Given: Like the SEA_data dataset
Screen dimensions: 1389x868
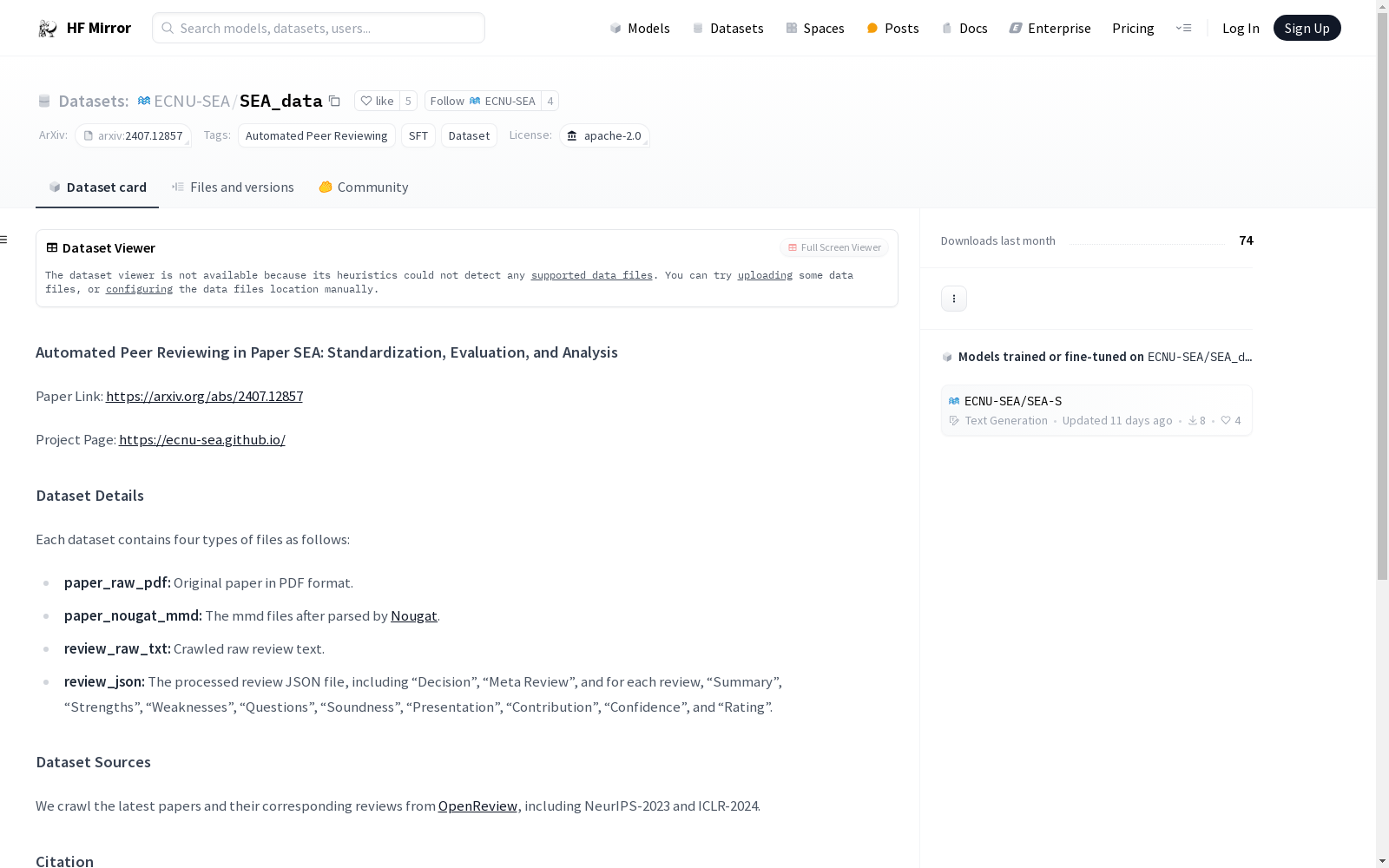Looking at the screenshot, I should pos(377,101).
